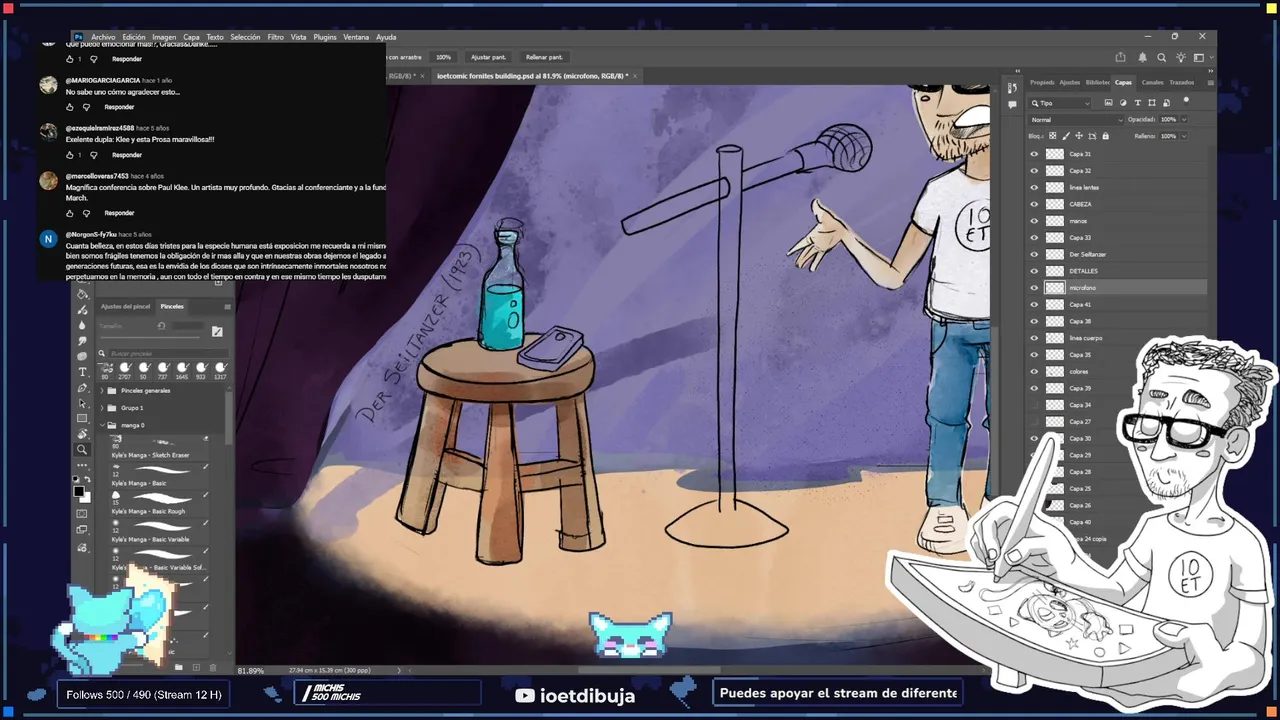Viewport: 1280px width, 720px height.
Task: Open the Opacidad slider dropdown arrow
Action: (x=1184, y=120)
